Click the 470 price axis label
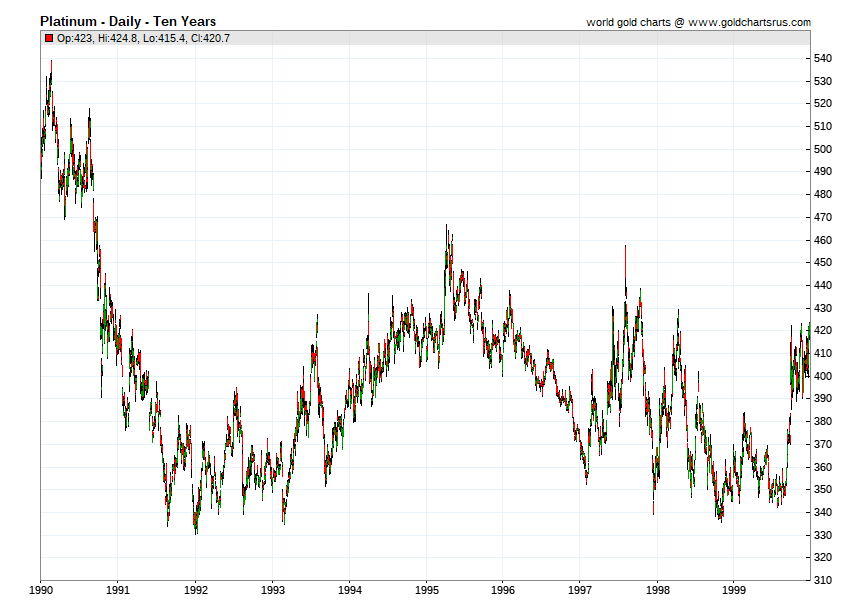Screen dimensions: 850x616 point(823,217)
